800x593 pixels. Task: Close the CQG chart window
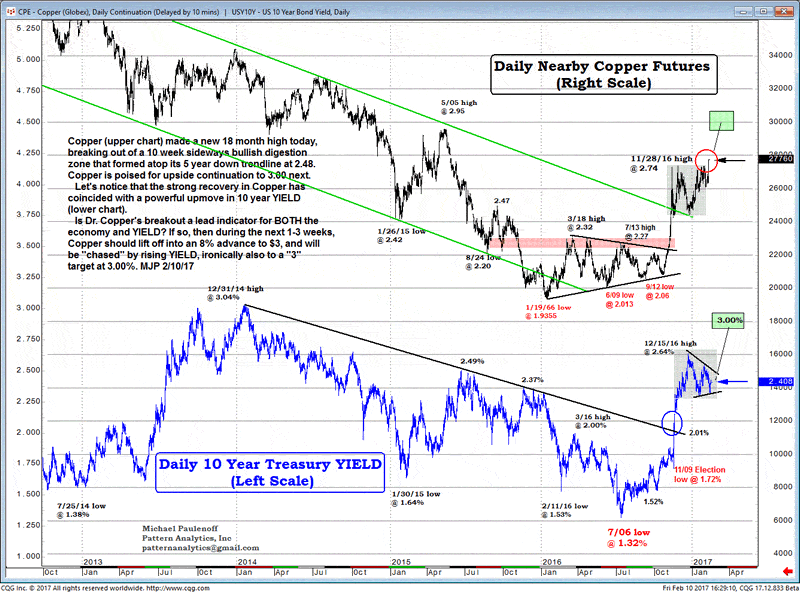click(783, 11)
